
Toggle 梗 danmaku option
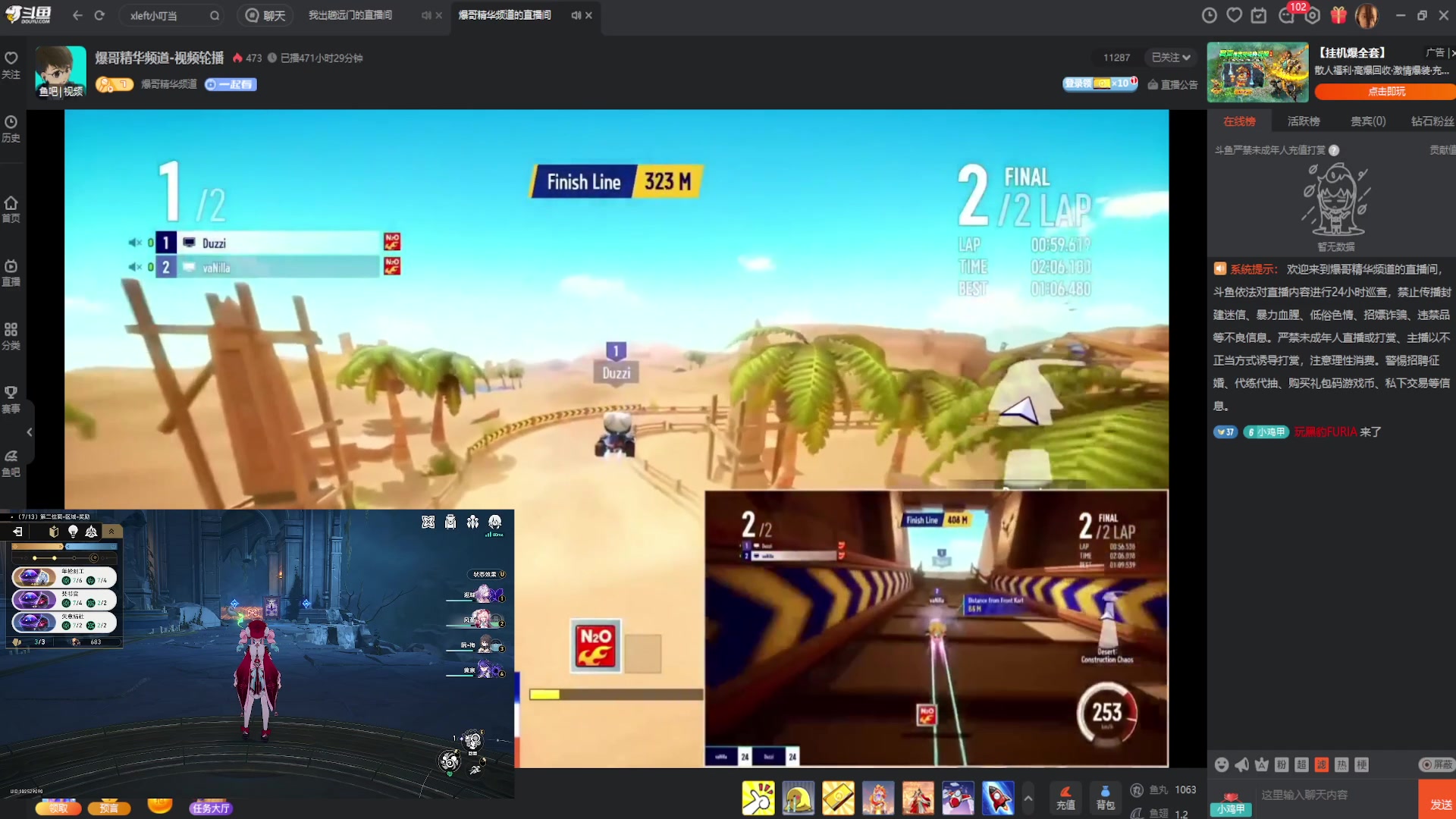(x=1362, y=764)
